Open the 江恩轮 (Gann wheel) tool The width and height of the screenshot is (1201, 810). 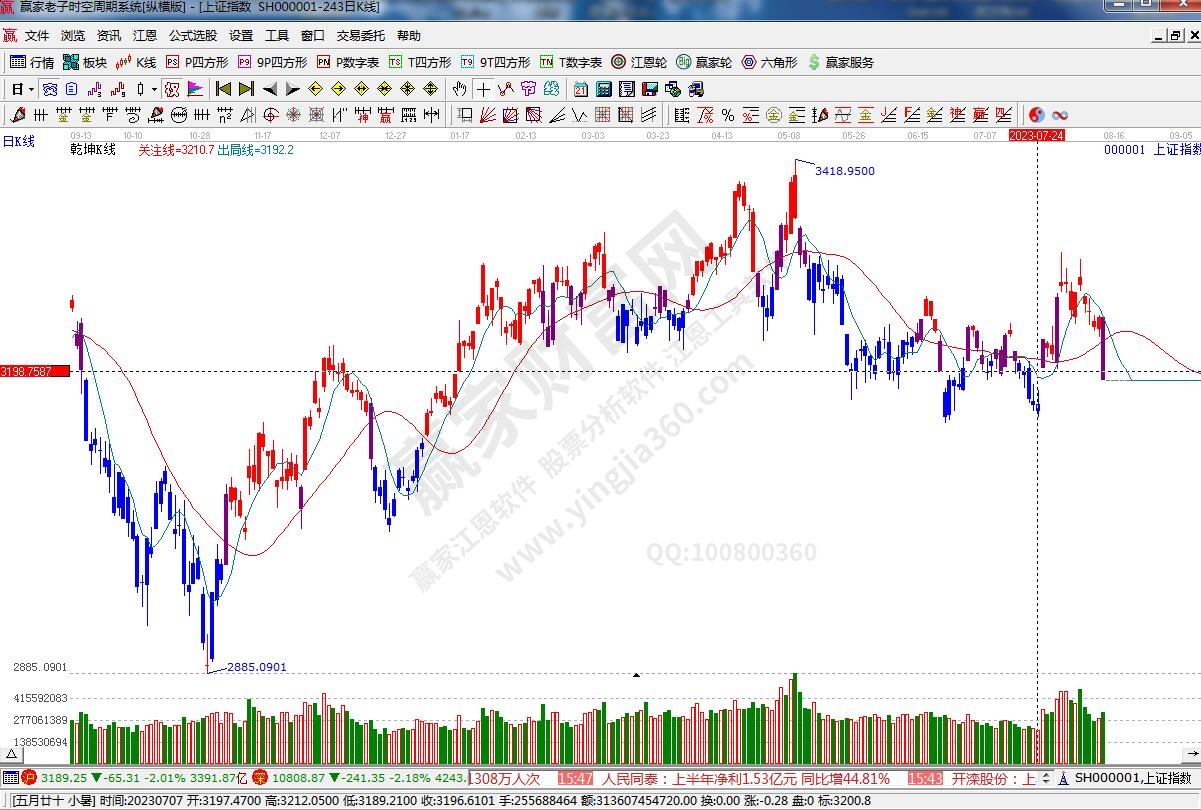tap(639, 62)
